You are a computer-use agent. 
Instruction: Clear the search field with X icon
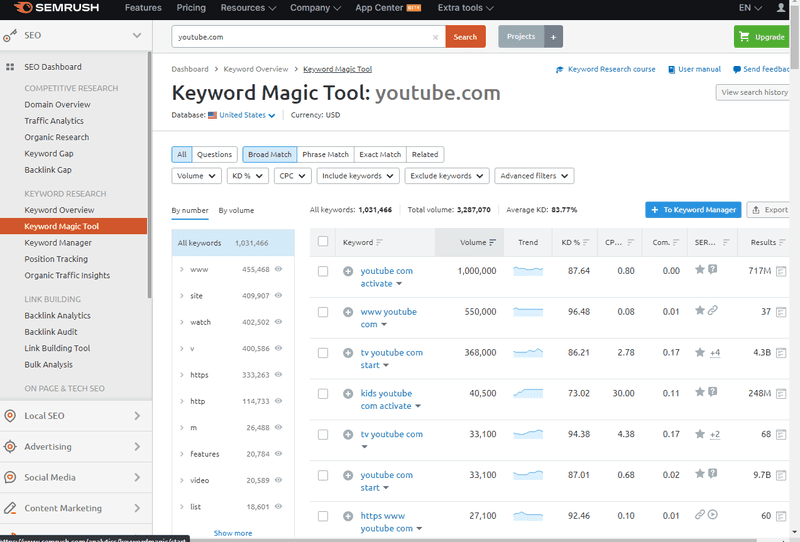pyautogui.click(x=435, y=37)
